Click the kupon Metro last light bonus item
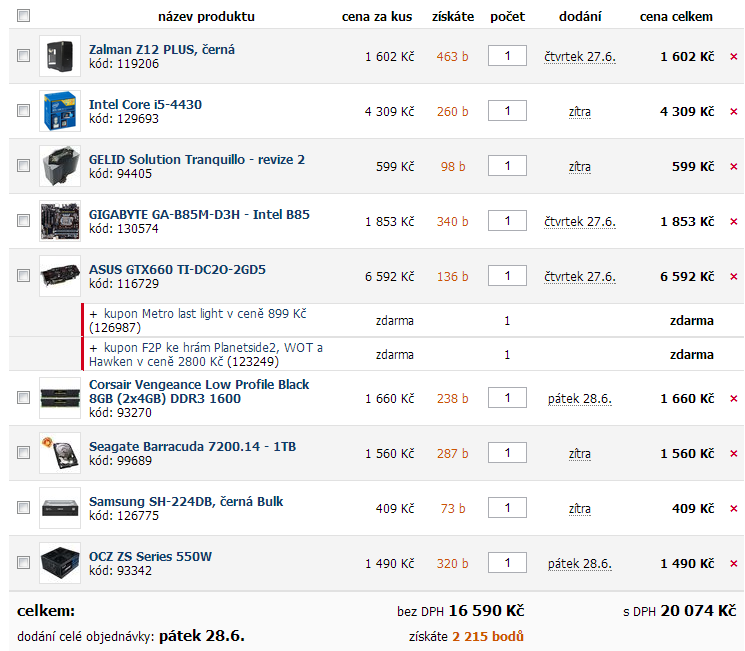745x651 pixels. pyautogui.click(x=198, y=321)
